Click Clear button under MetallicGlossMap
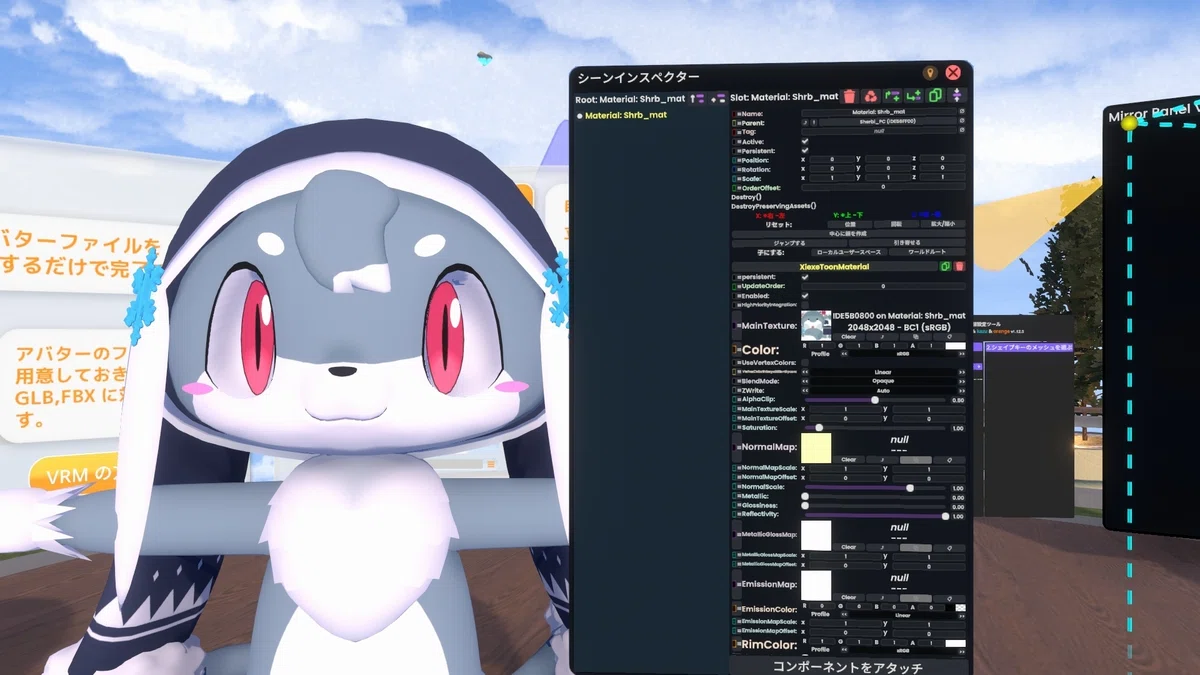1200x675 pixels. point(848,547)
